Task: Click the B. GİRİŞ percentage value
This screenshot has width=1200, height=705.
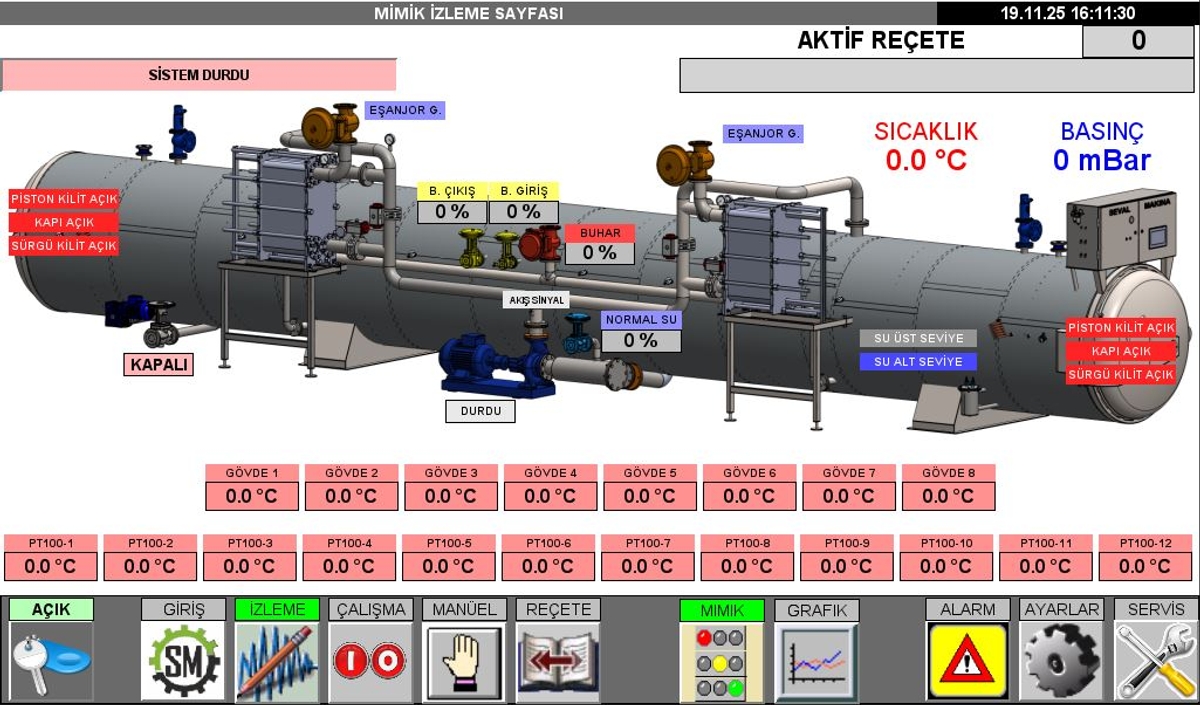Action: click(x=523, y=212)
